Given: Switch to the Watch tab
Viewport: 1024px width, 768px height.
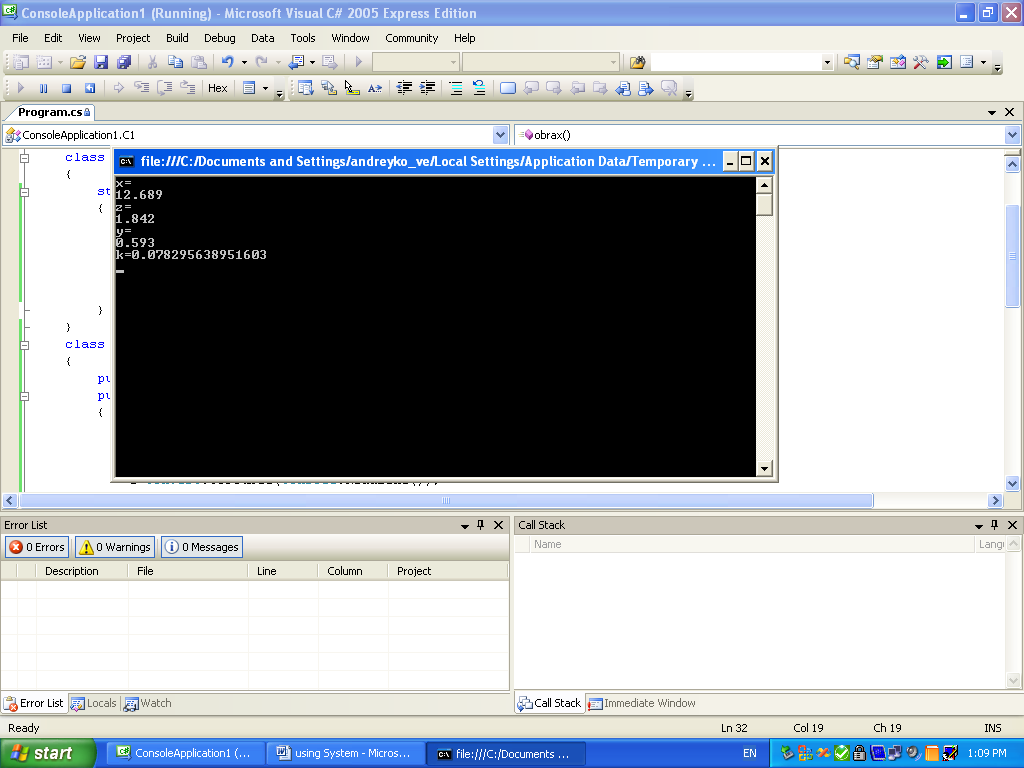Looking at the screenshot, I should [148, 703].
